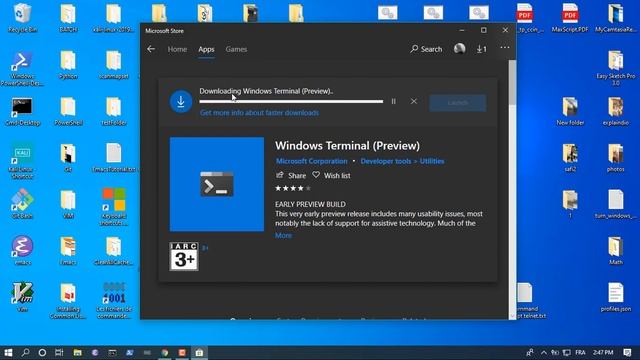Select the Keyboard shortcuts desktop icon

114,207
